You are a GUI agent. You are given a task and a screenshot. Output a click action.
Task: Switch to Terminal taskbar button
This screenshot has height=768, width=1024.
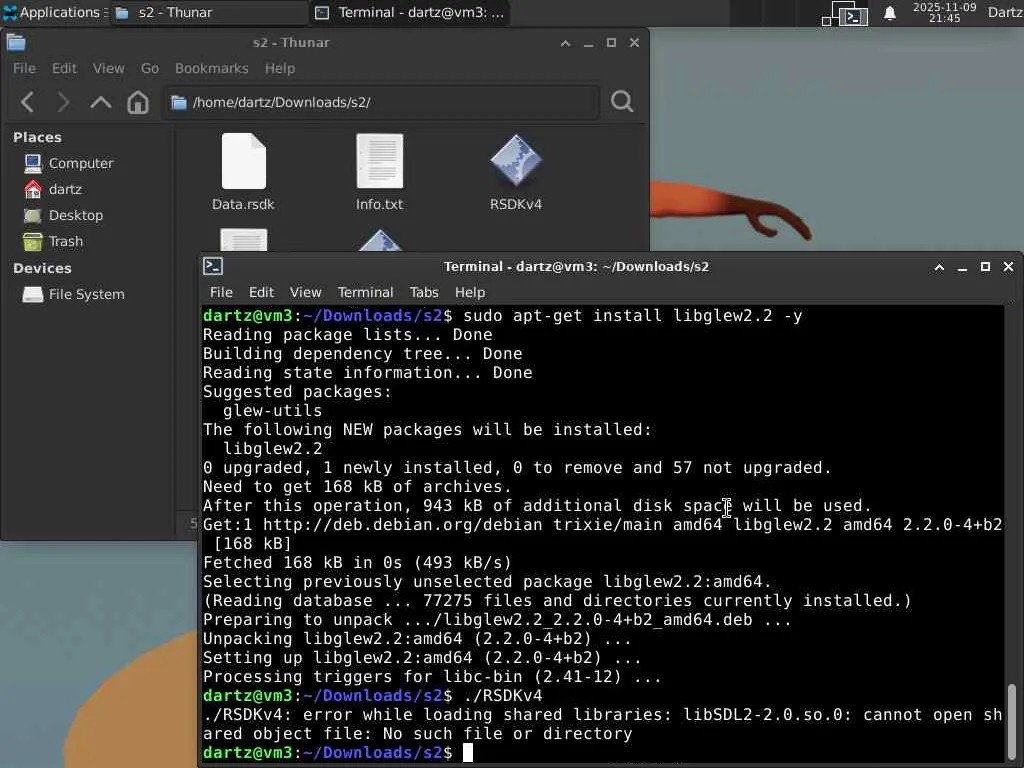[x=410, y=12]
